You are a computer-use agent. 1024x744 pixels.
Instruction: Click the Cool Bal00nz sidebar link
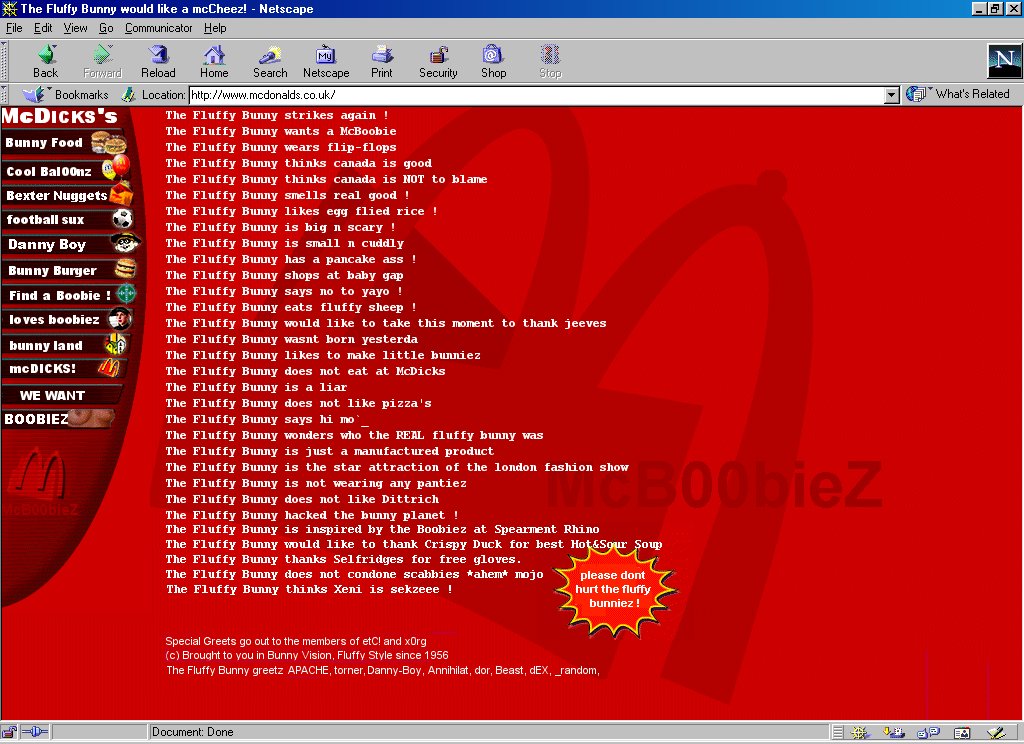point(65,171)
